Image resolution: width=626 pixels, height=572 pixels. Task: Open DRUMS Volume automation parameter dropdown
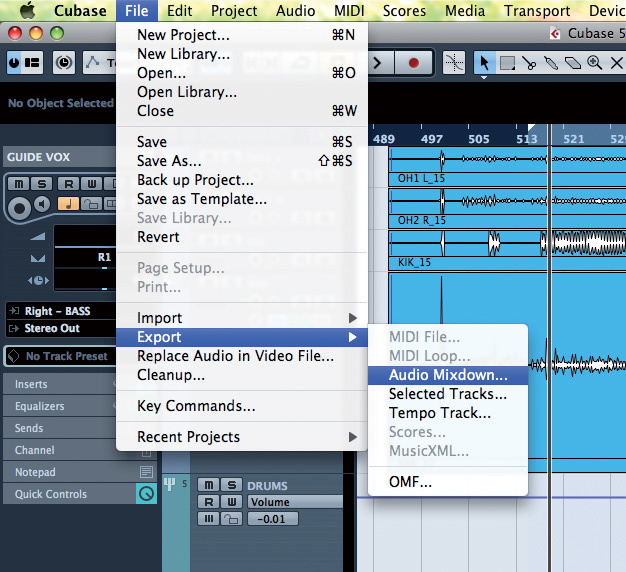(295, 502)
